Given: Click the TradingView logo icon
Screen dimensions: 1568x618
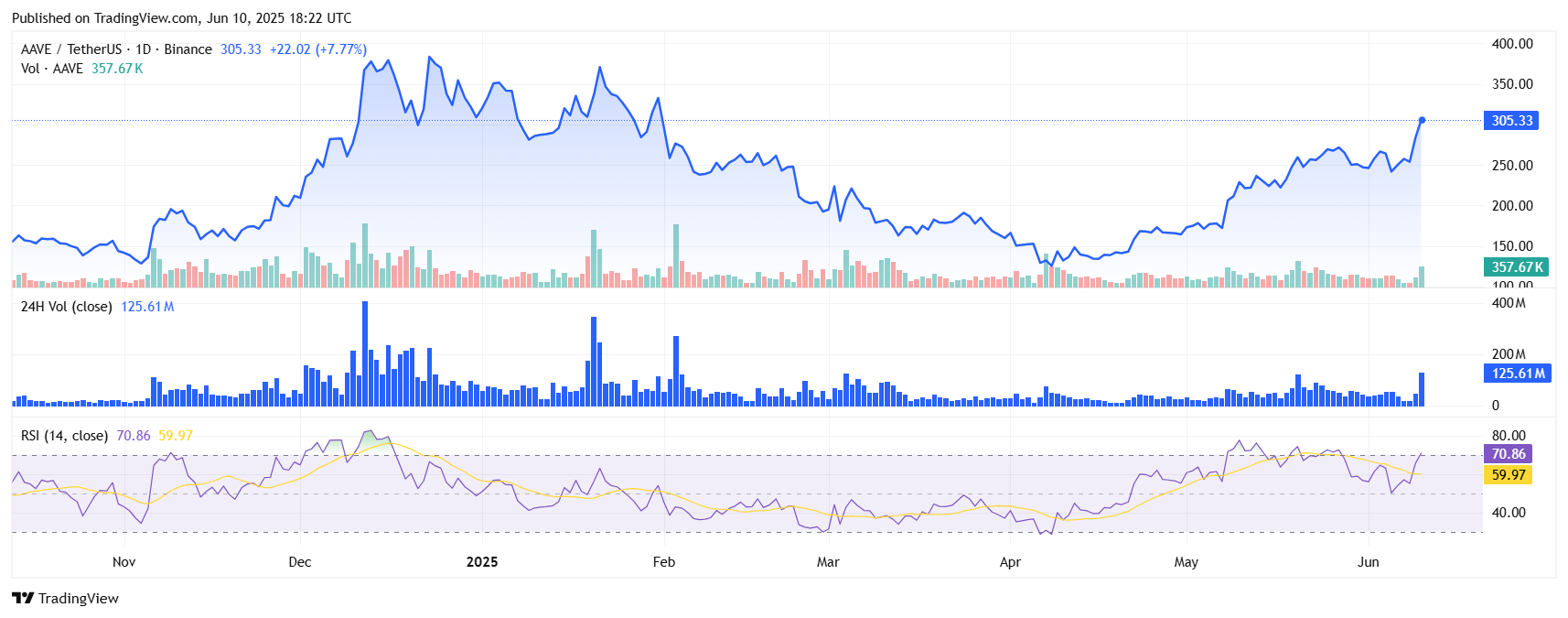Looking at the screenshot, I should pyautogui.click(x=23, y=598).
